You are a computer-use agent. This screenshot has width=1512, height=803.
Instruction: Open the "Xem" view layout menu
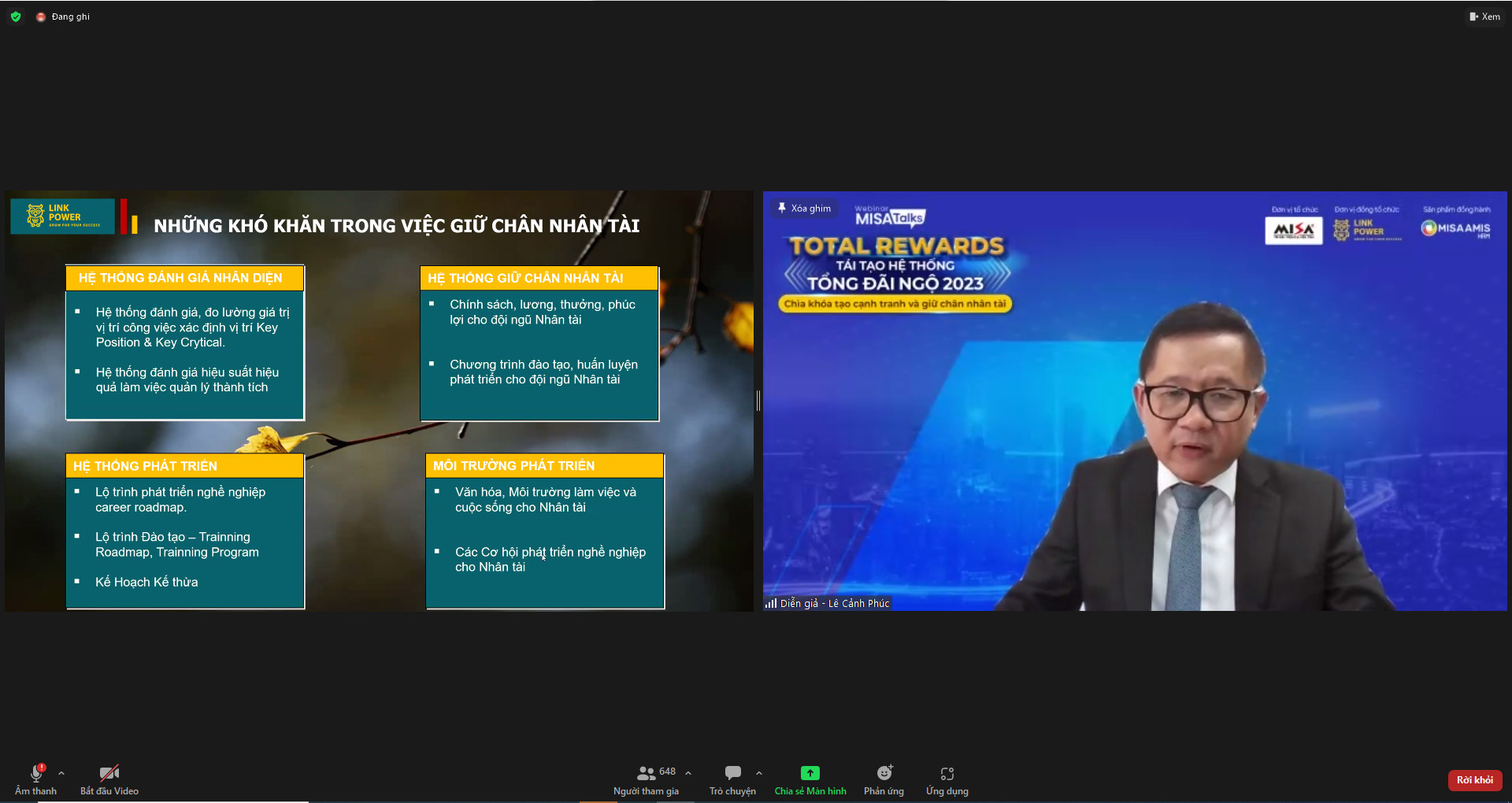coord(1484,17)
